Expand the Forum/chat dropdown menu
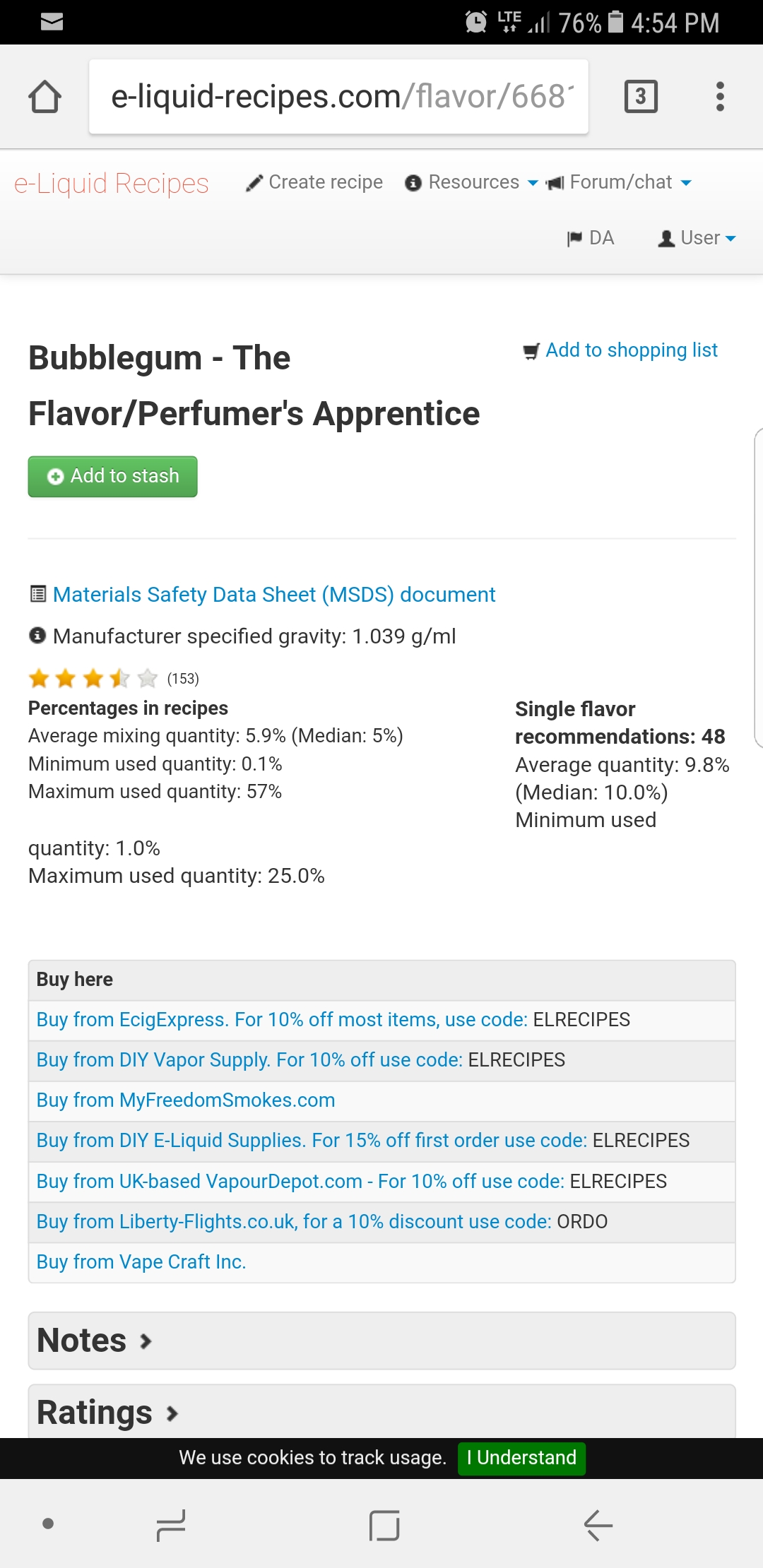This screenshot has width=763, height=1568. pos(618,182)
